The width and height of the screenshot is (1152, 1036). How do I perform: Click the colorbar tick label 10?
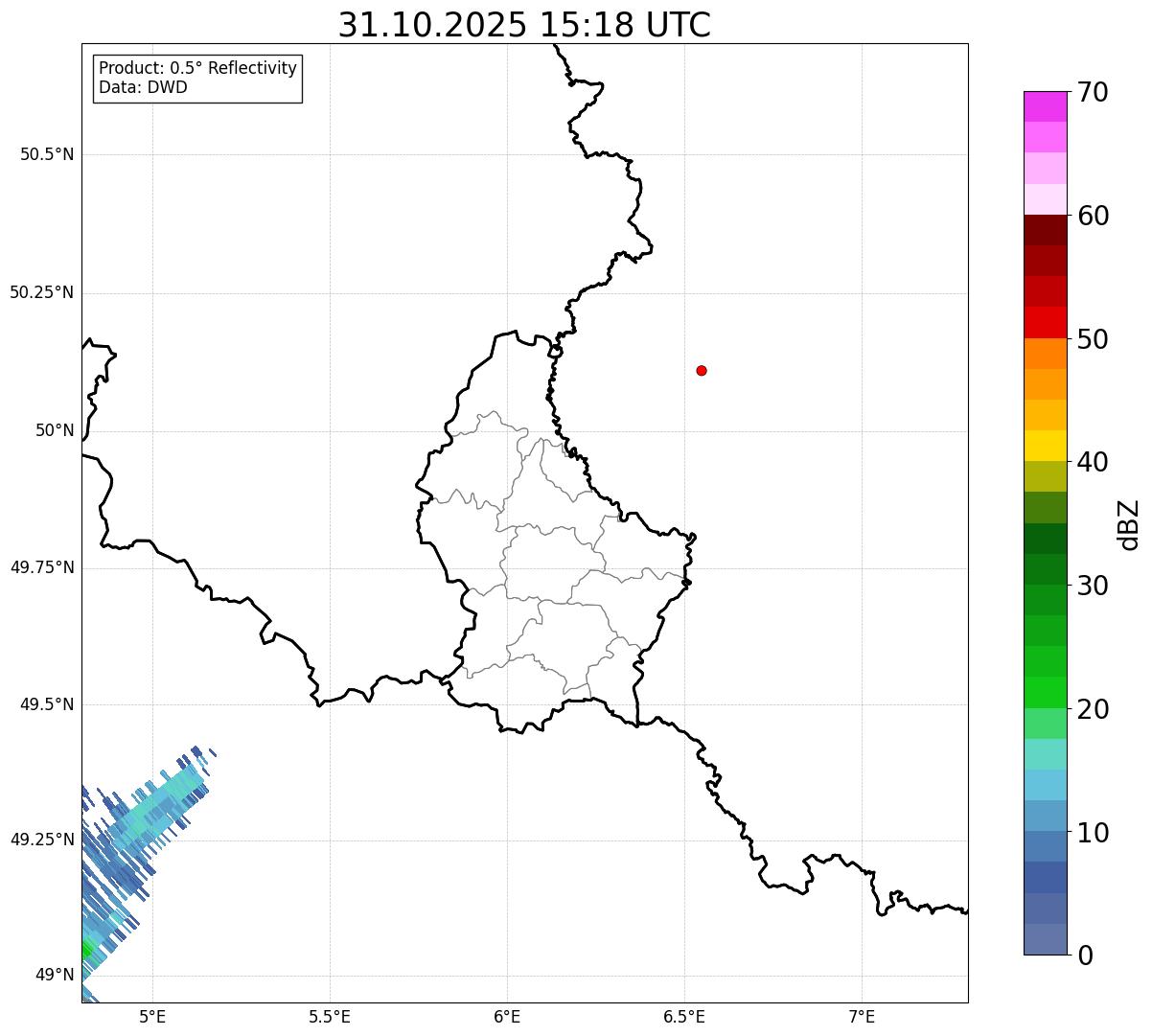[1094, 832]
